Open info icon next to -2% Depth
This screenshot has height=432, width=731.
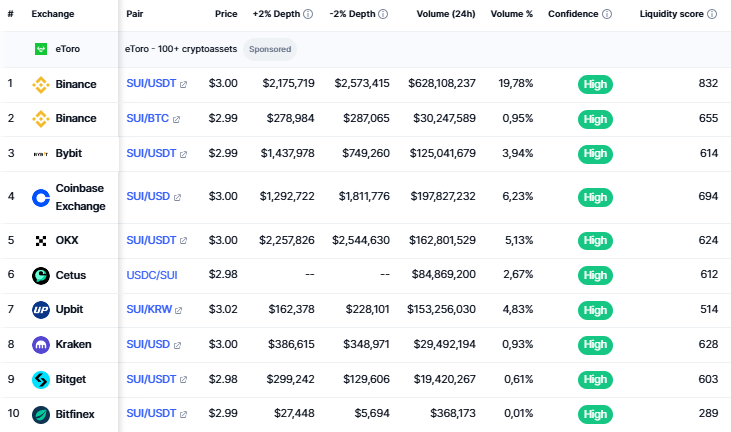coord(383,14)
